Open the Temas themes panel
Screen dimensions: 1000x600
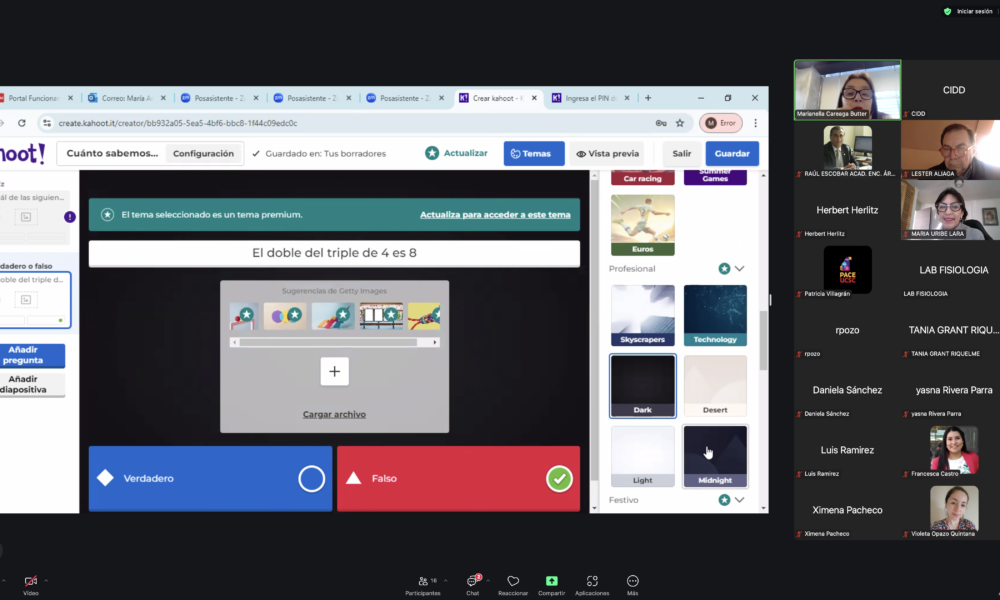coord(534,154)
